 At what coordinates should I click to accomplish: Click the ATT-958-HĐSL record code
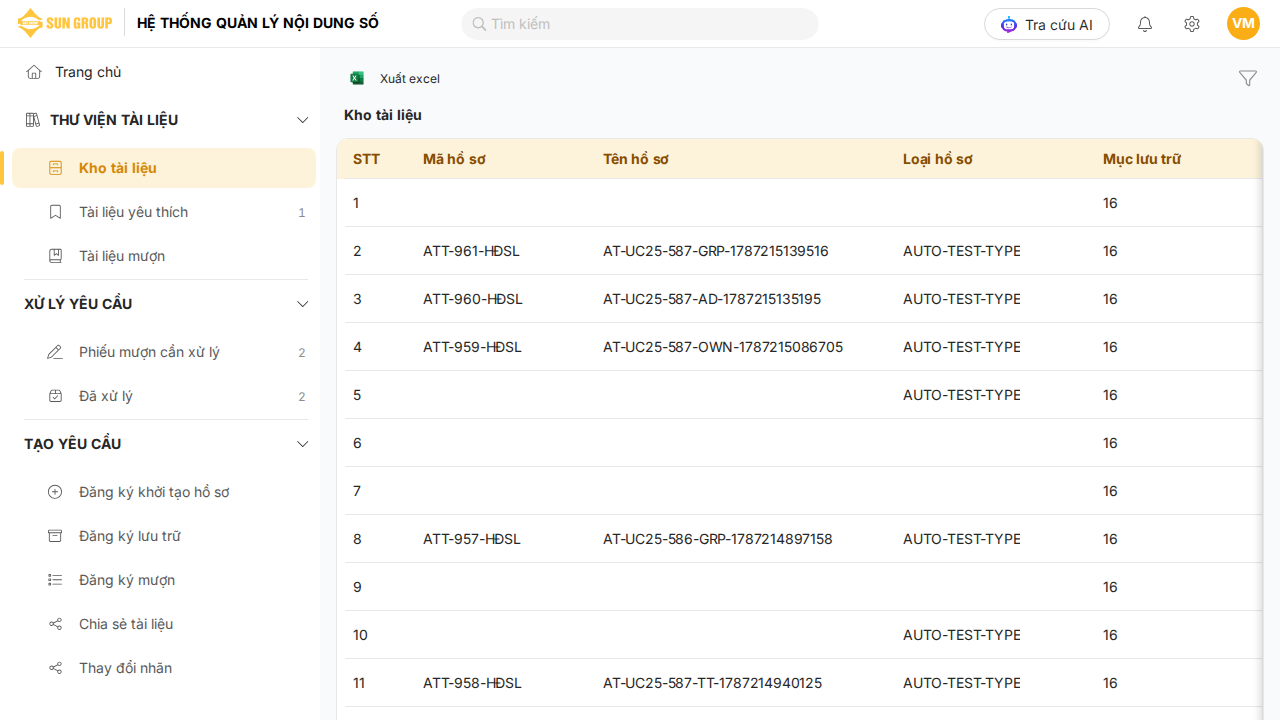pos(472,683)
